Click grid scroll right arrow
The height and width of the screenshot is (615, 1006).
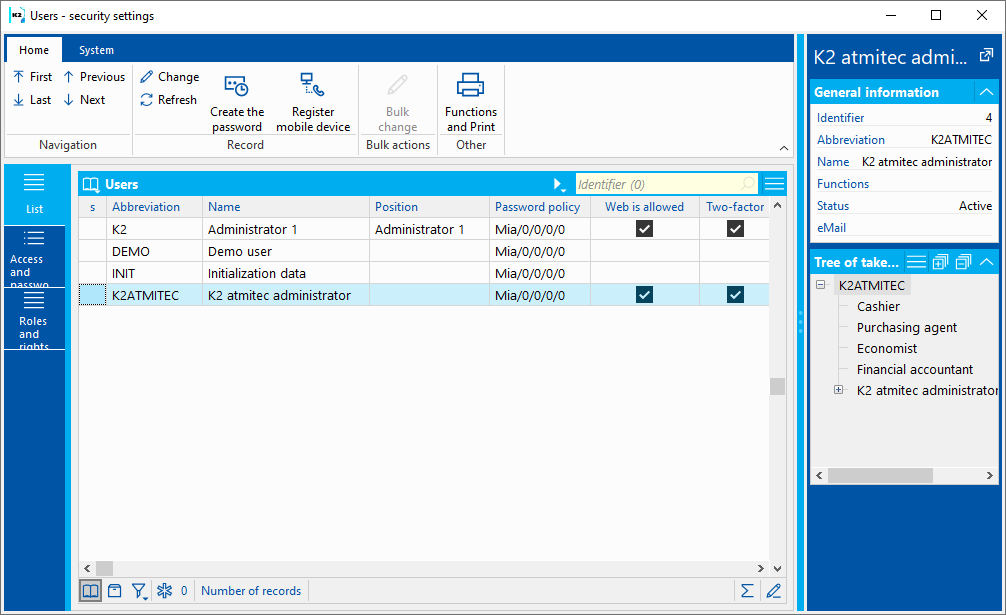pos(761,568)
